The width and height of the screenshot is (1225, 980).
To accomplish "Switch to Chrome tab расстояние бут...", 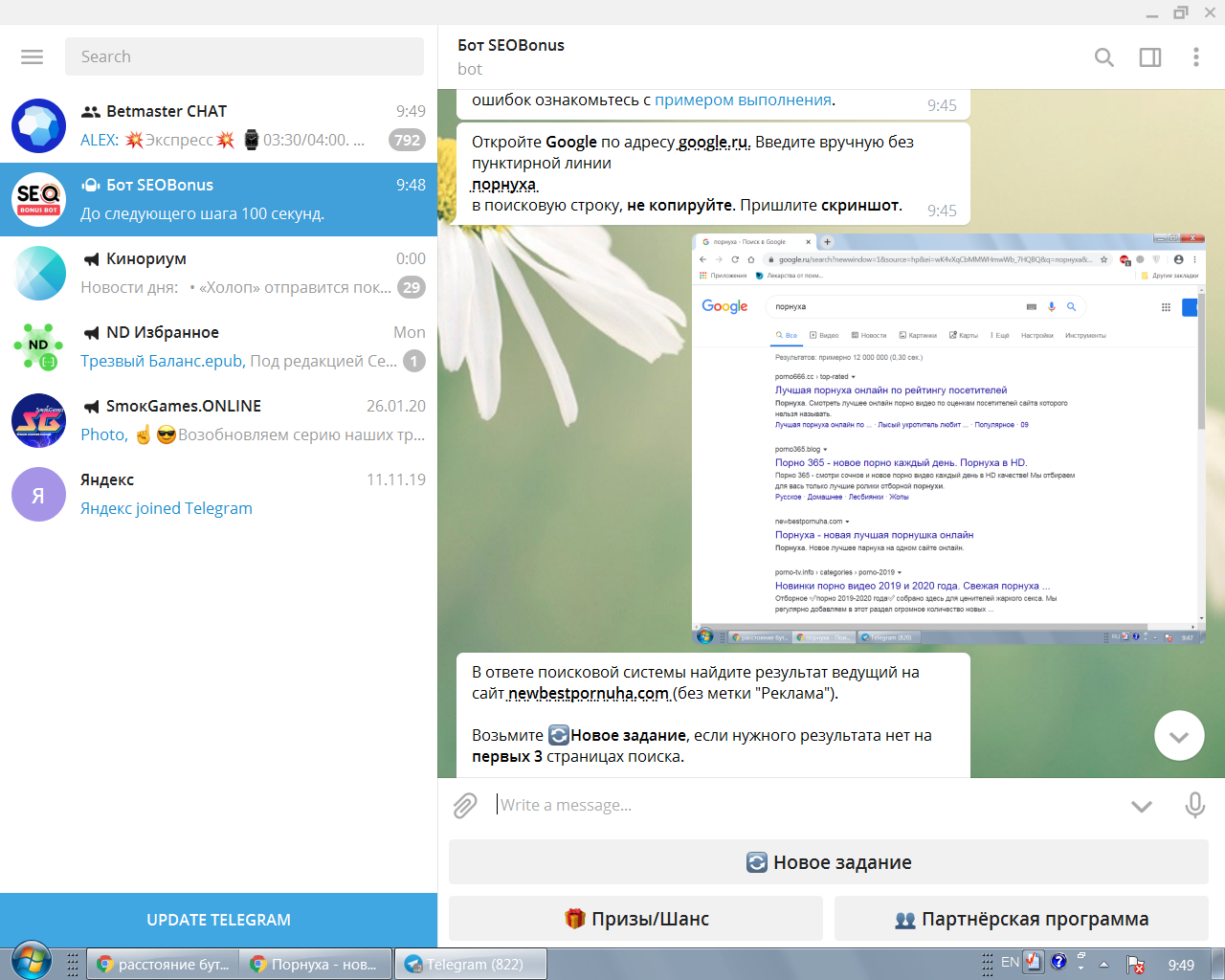I will [163, 964].
